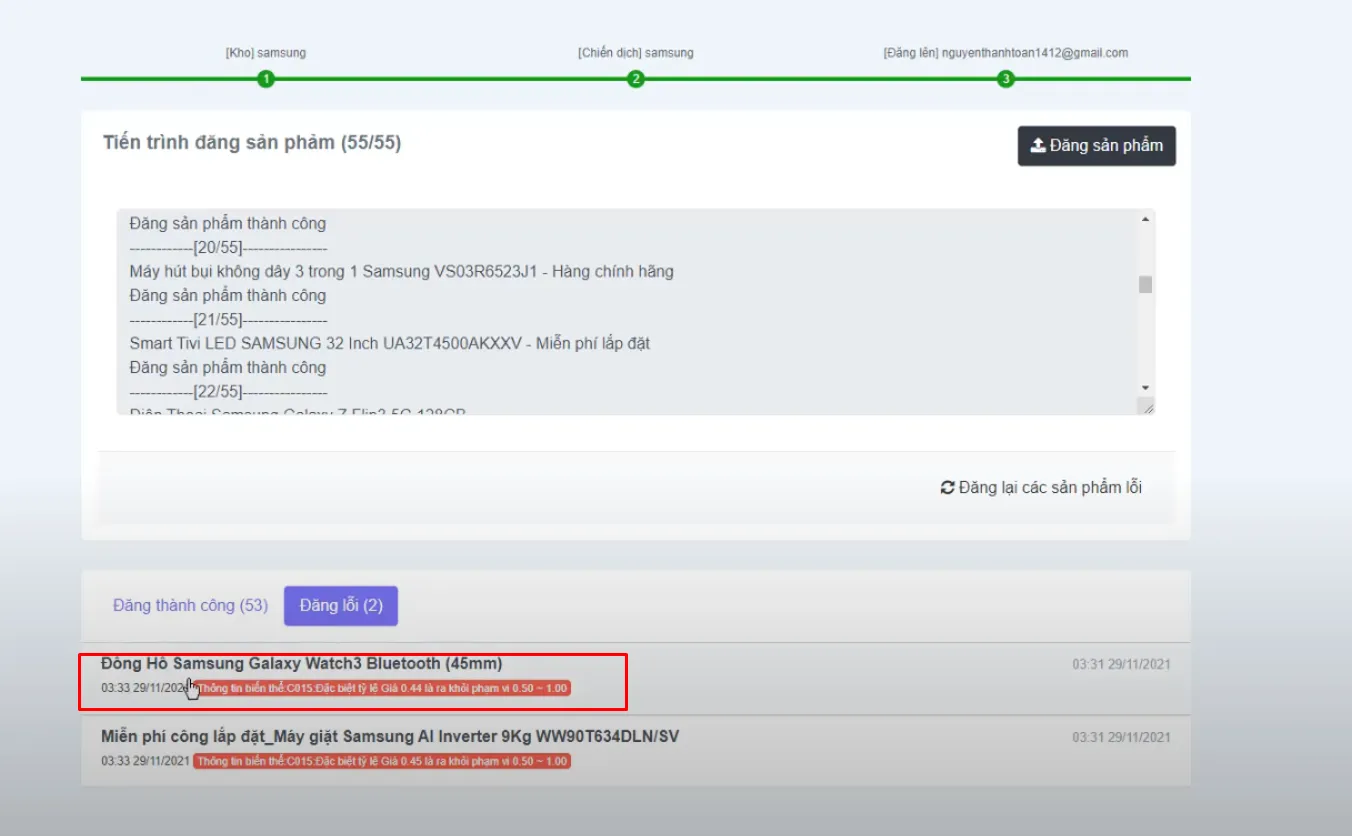Select the "Đăng lỗi (2)" tab
This screenshot has width=1352, height=836.
(341, 606)
